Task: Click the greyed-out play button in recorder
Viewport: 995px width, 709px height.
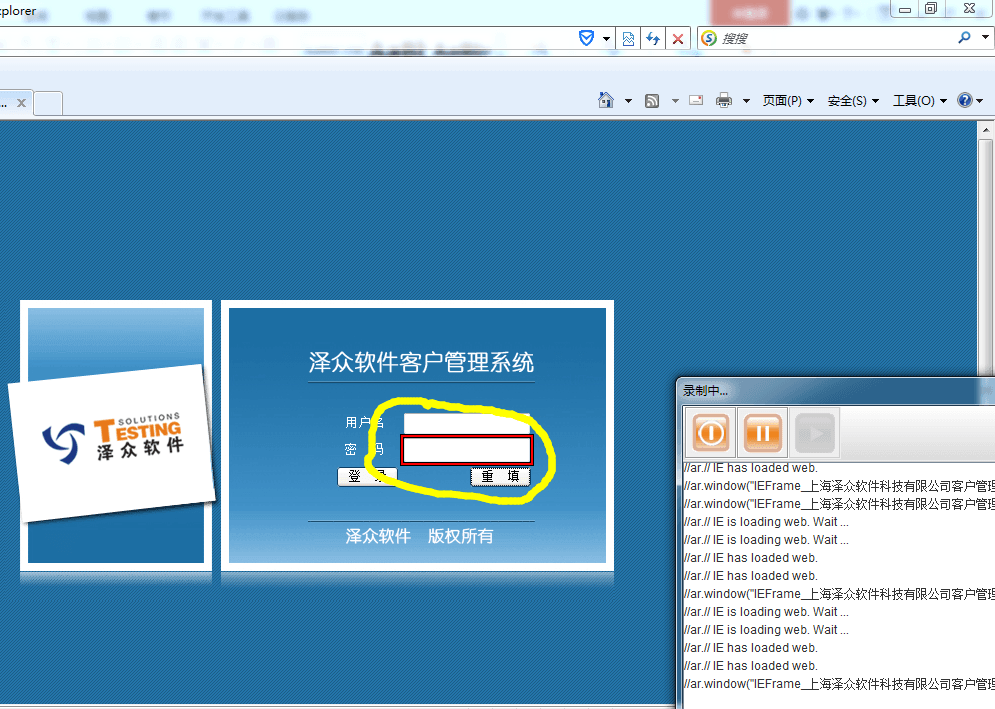Action: coord(815,433)
